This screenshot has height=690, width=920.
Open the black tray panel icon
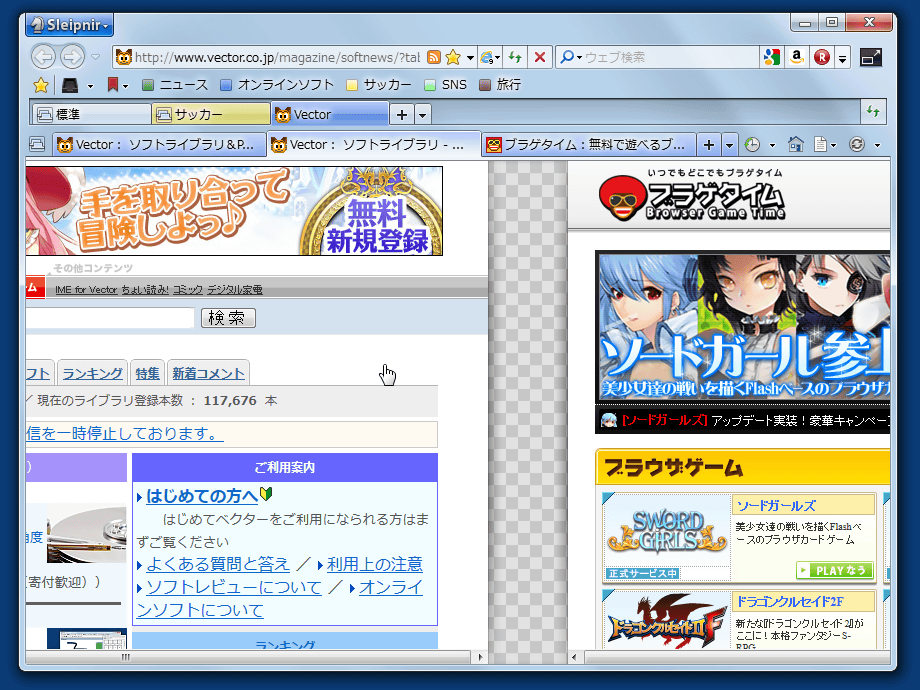70,86
